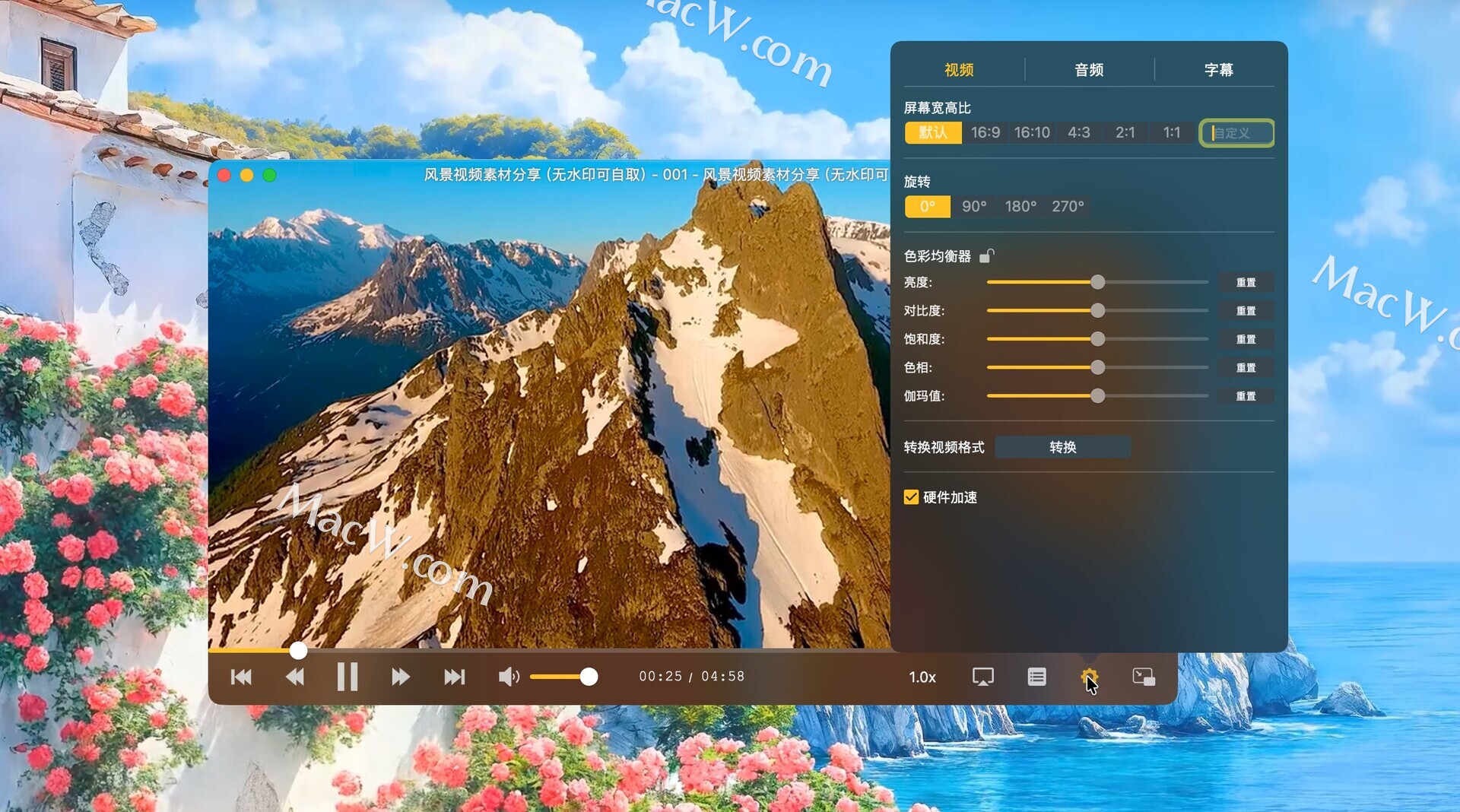Click the 转换 video format button
This screenshot has width=1460, height=812.
pyautogui.click(x=1062, y=447)
